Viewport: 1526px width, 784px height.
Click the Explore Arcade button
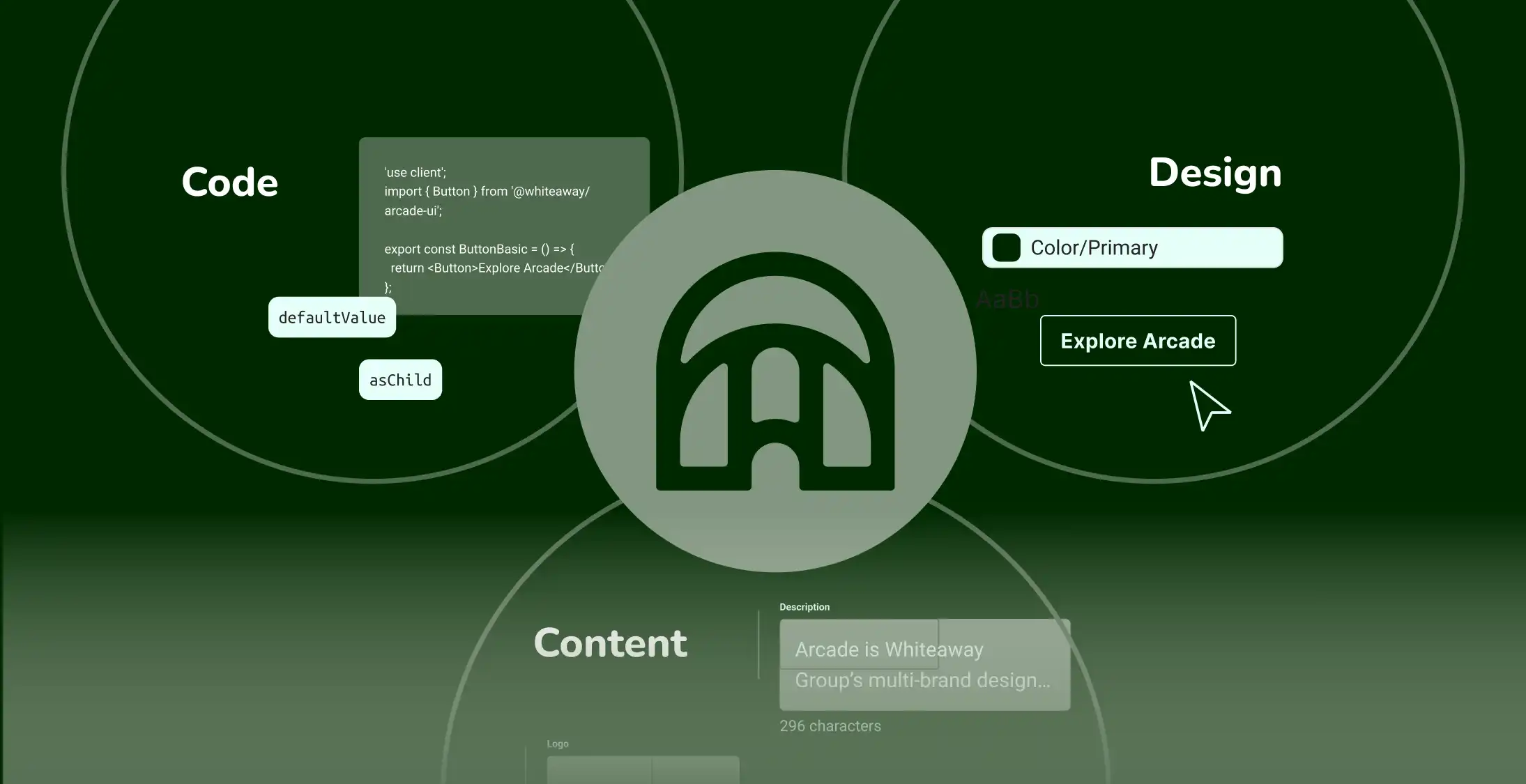(1138, 340)
